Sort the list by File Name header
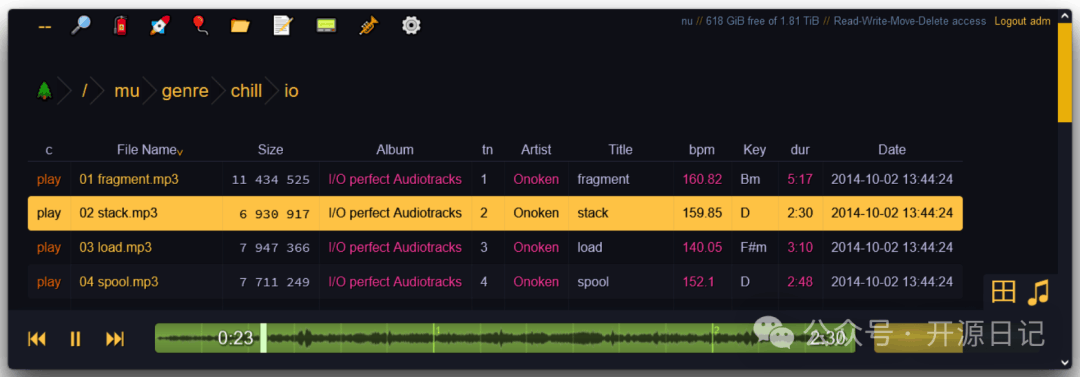1080x377 pixels. click(147, 150)
